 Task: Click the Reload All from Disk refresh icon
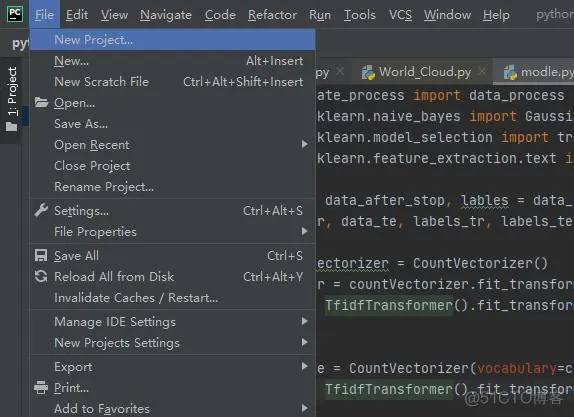[41, 276]
